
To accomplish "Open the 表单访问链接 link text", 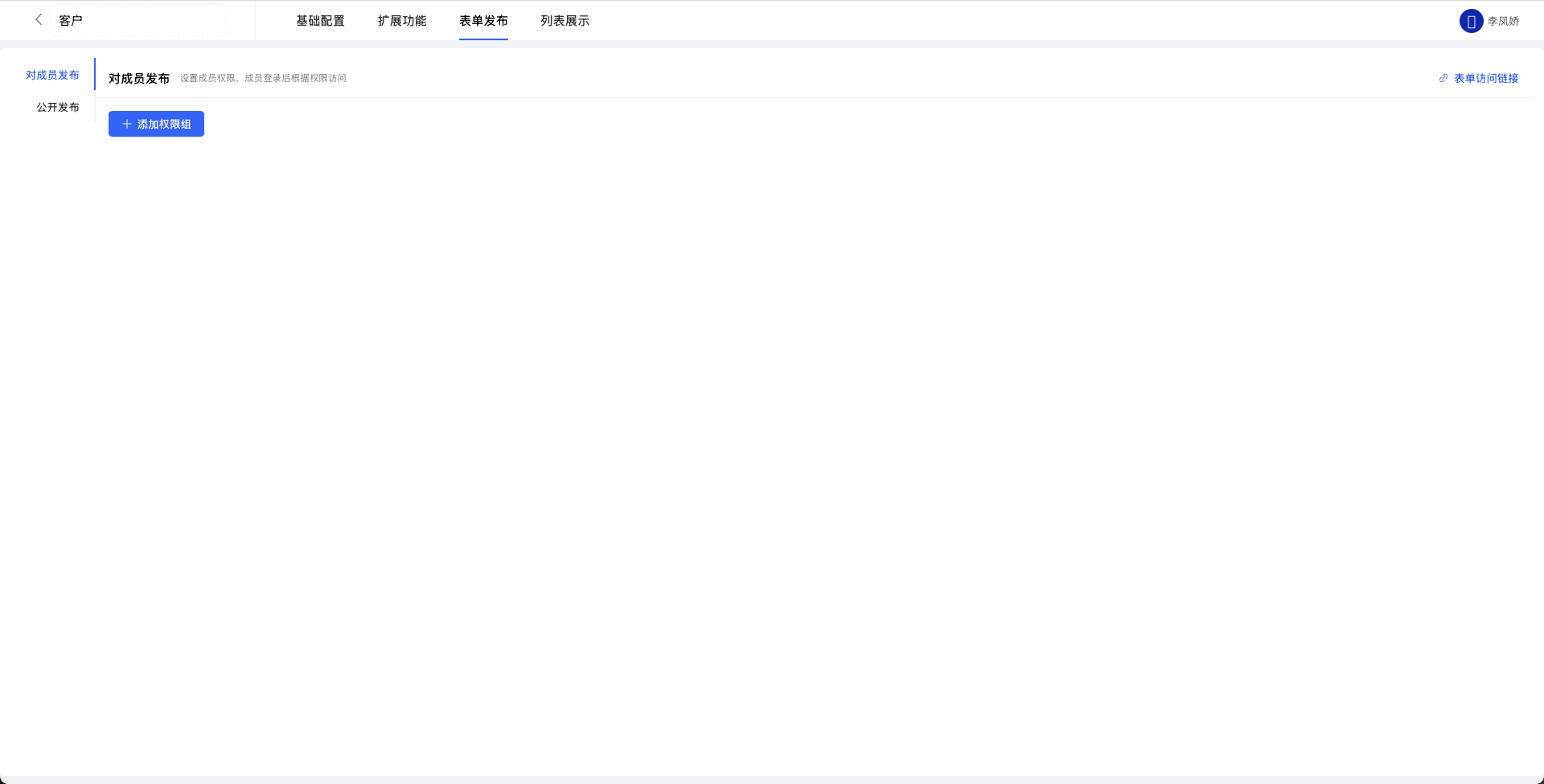I will click(x=1486, y=78).
